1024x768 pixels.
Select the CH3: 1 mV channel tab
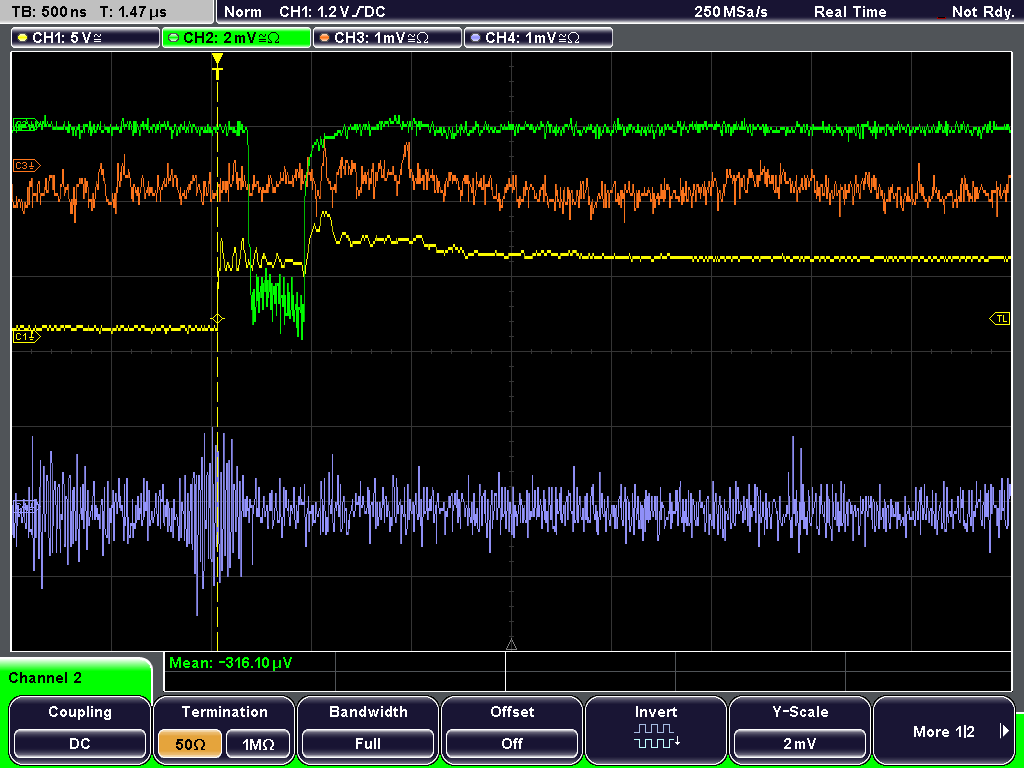coord(387,38)
